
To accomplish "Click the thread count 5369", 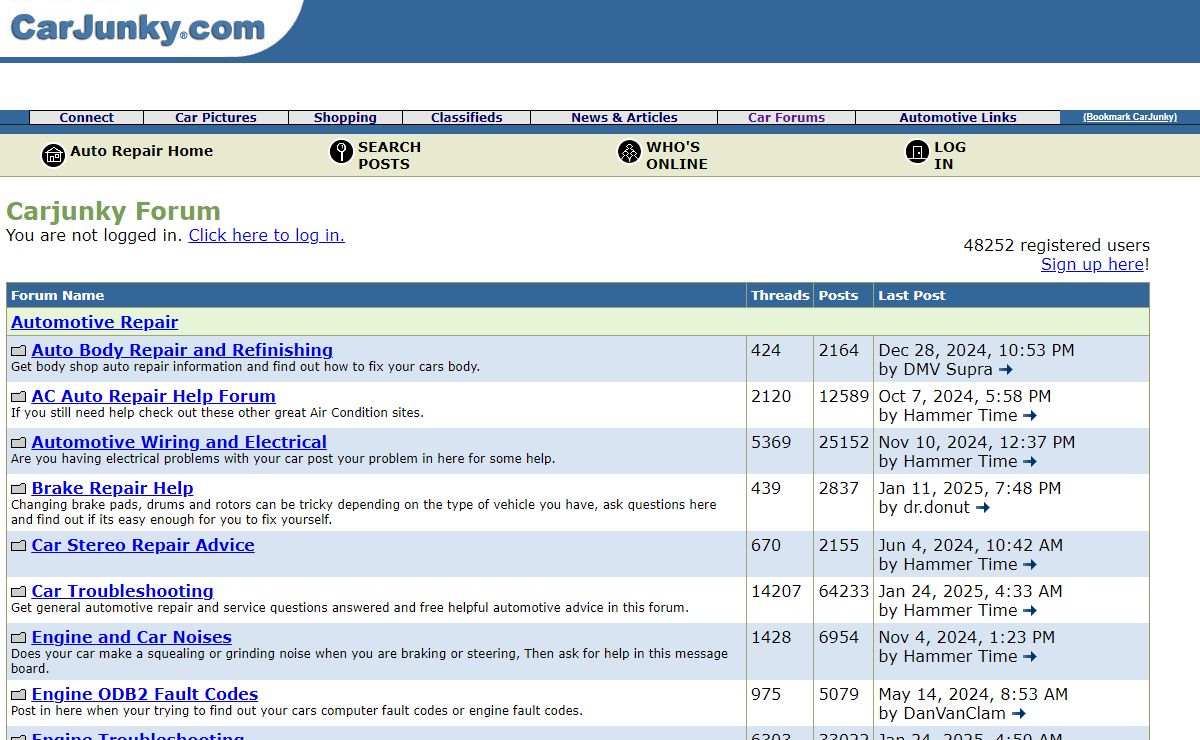I will pos(772,442).
